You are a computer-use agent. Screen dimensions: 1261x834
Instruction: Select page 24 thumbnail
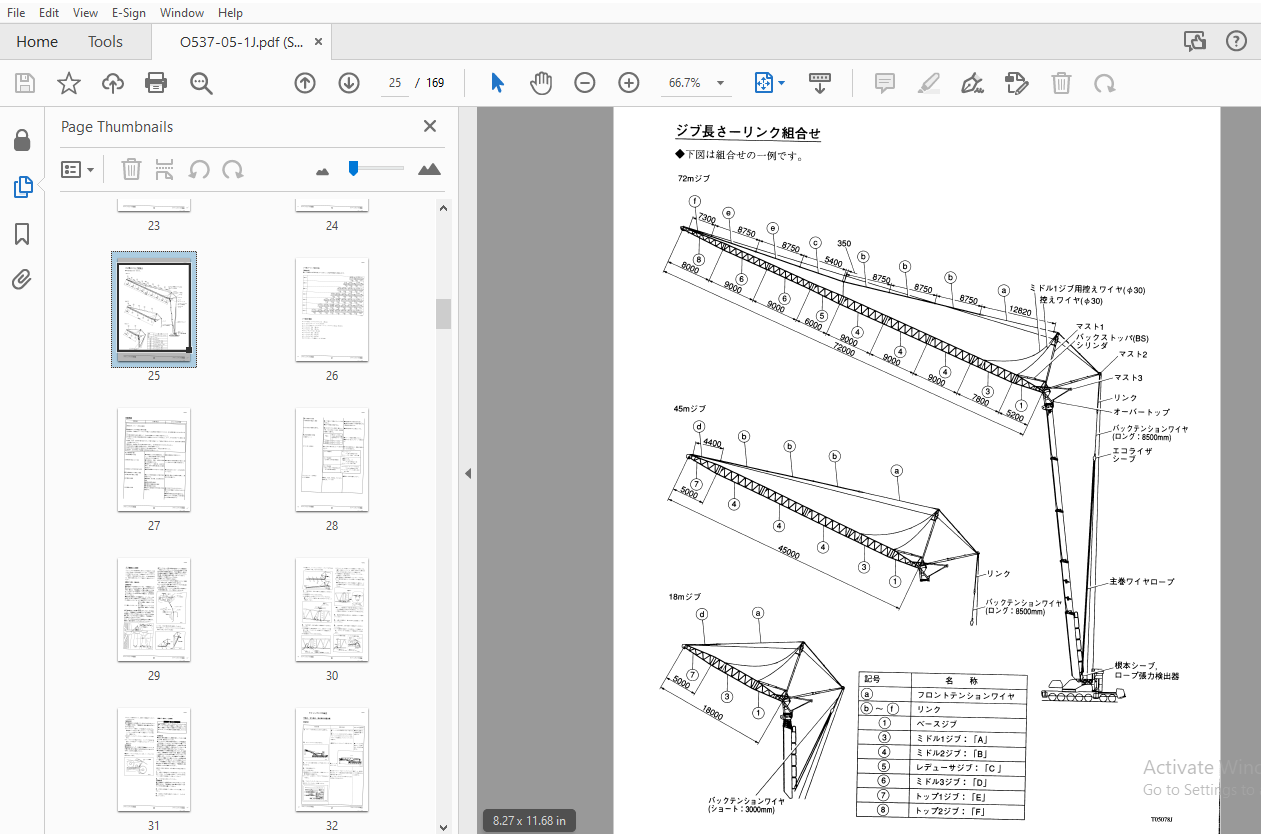tap(332, 205)
